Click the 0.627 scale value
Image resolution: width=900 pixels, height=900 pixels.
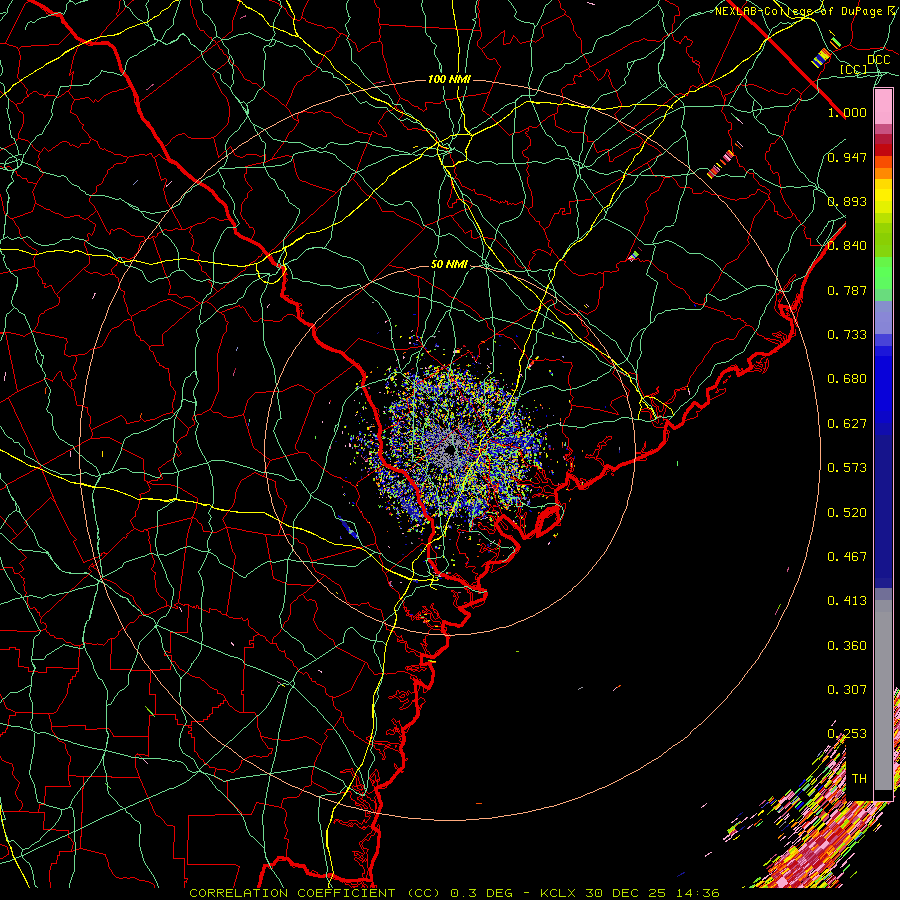847,424
